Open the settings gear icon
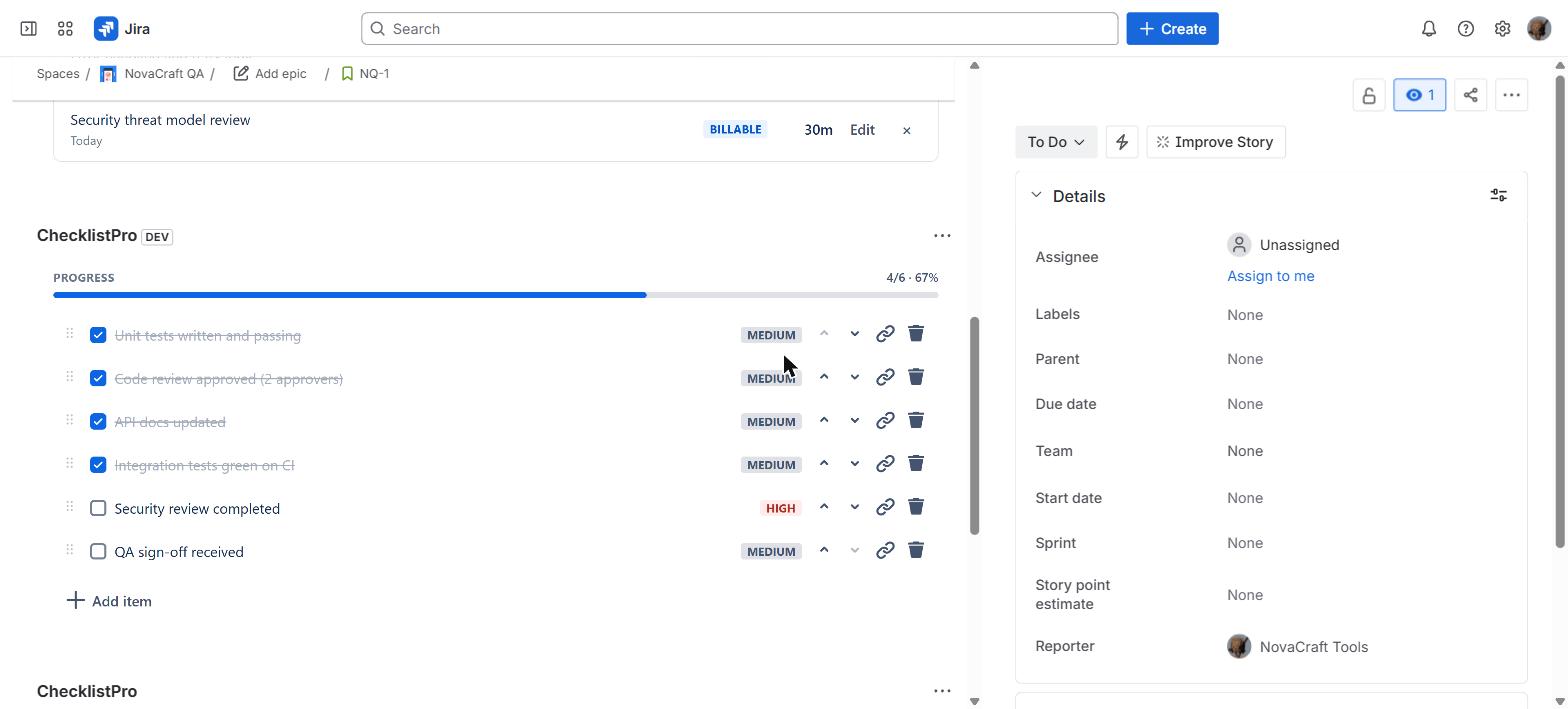1568x709 pixels. coord(1502,29)
